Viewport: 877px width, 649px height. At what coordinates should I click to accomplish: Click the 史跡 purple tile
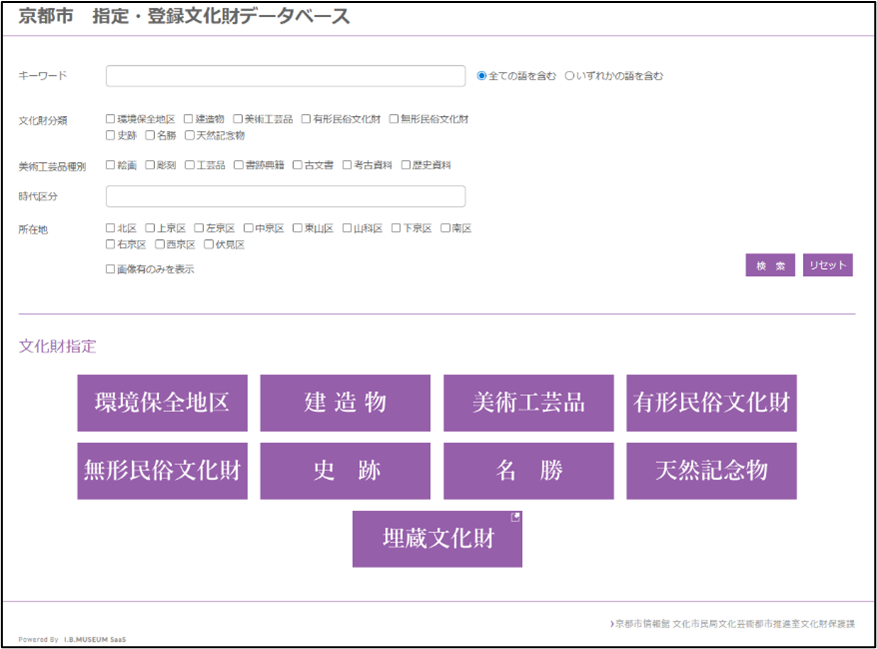(345, 471)
